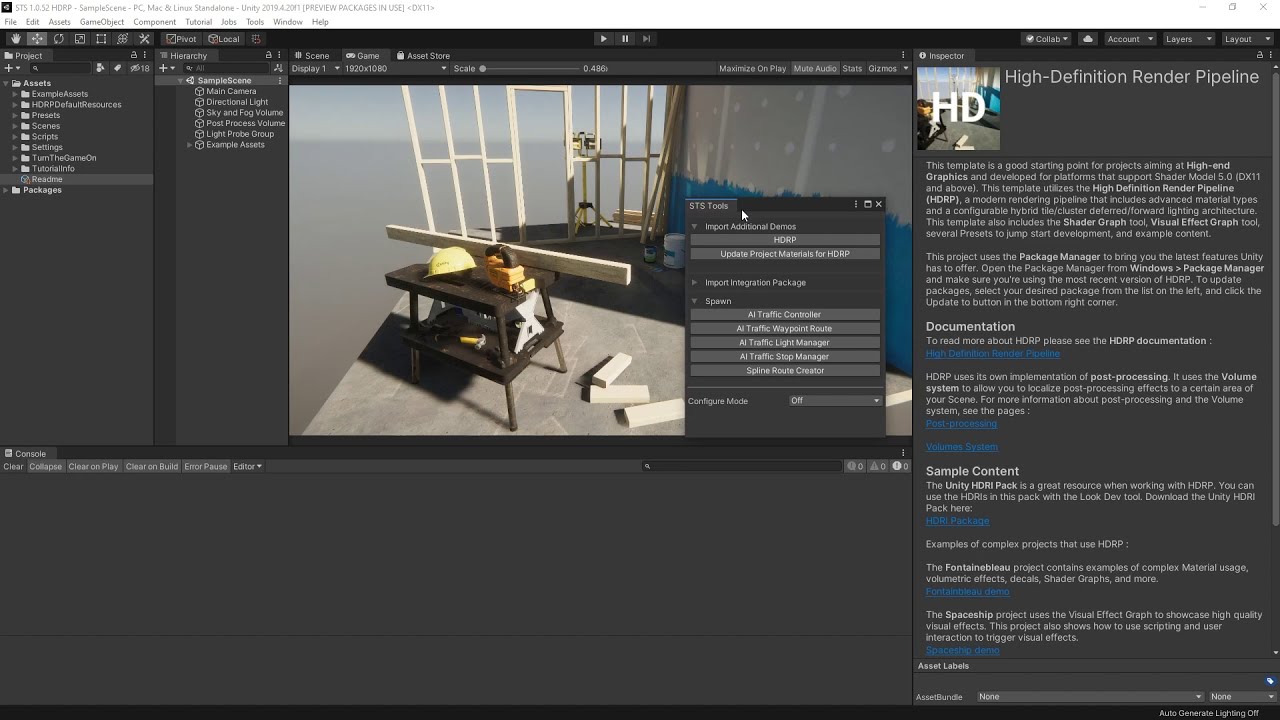
Task: Open the Console Editor dropdown
Action: [247, 467]
